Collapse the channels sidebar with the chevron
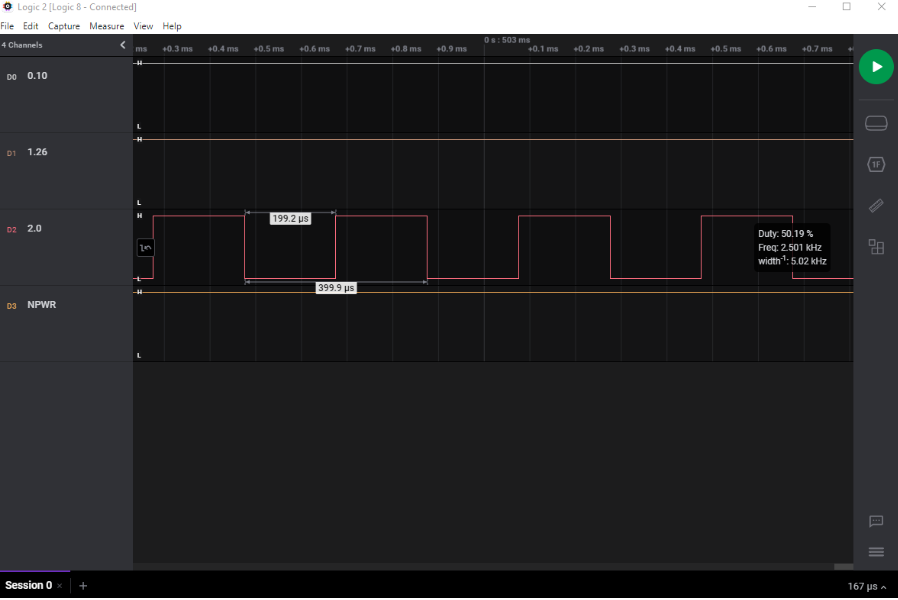 123,45
